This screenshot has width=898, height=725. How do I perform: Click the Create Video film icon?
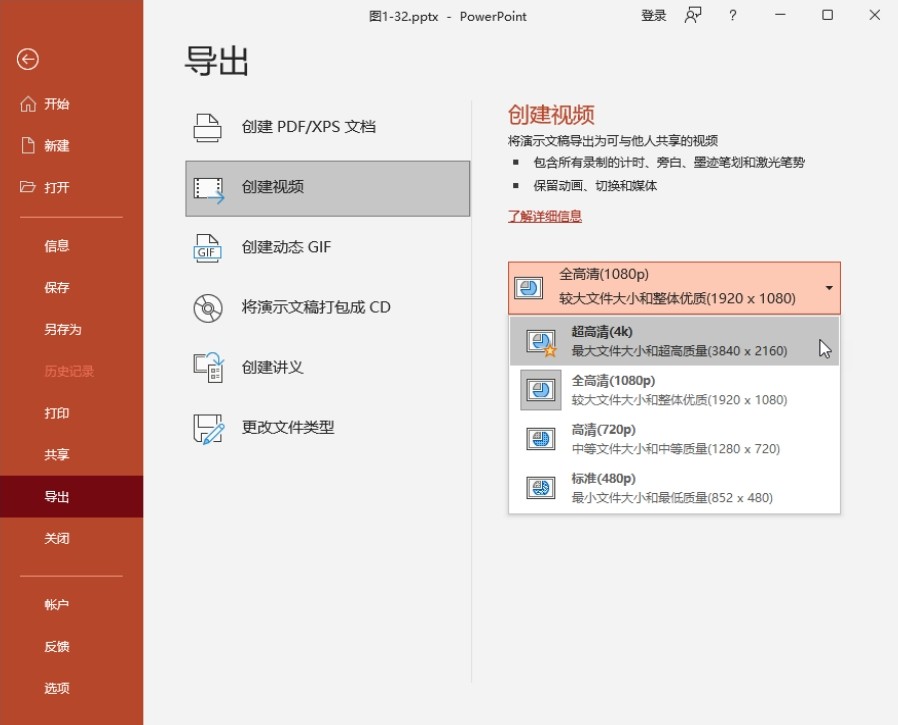[x=208, y=188]
